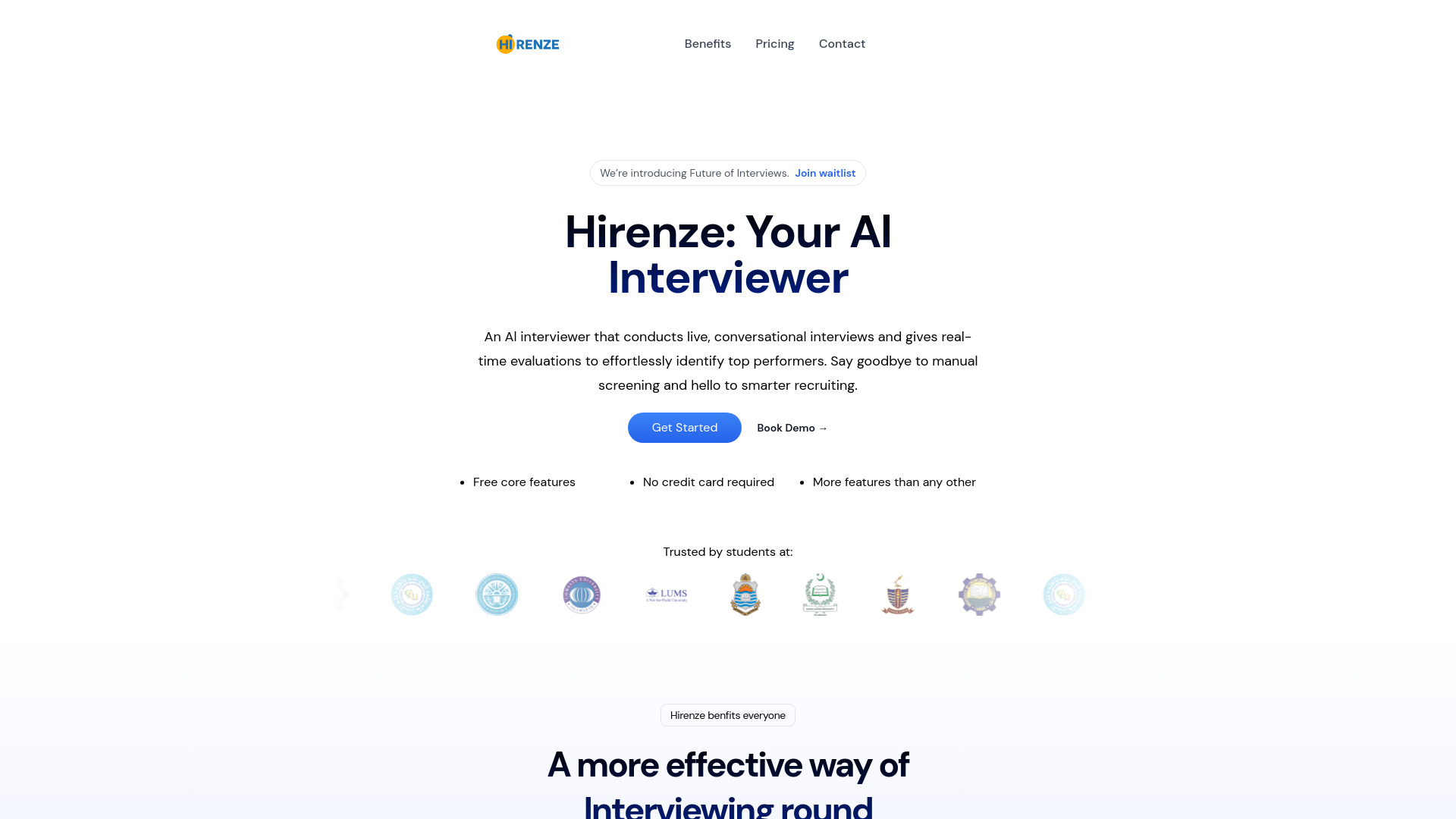This screenshot has height=819, width=1456.
Task: Select the second university logo thumbnail
Action: 498,595
